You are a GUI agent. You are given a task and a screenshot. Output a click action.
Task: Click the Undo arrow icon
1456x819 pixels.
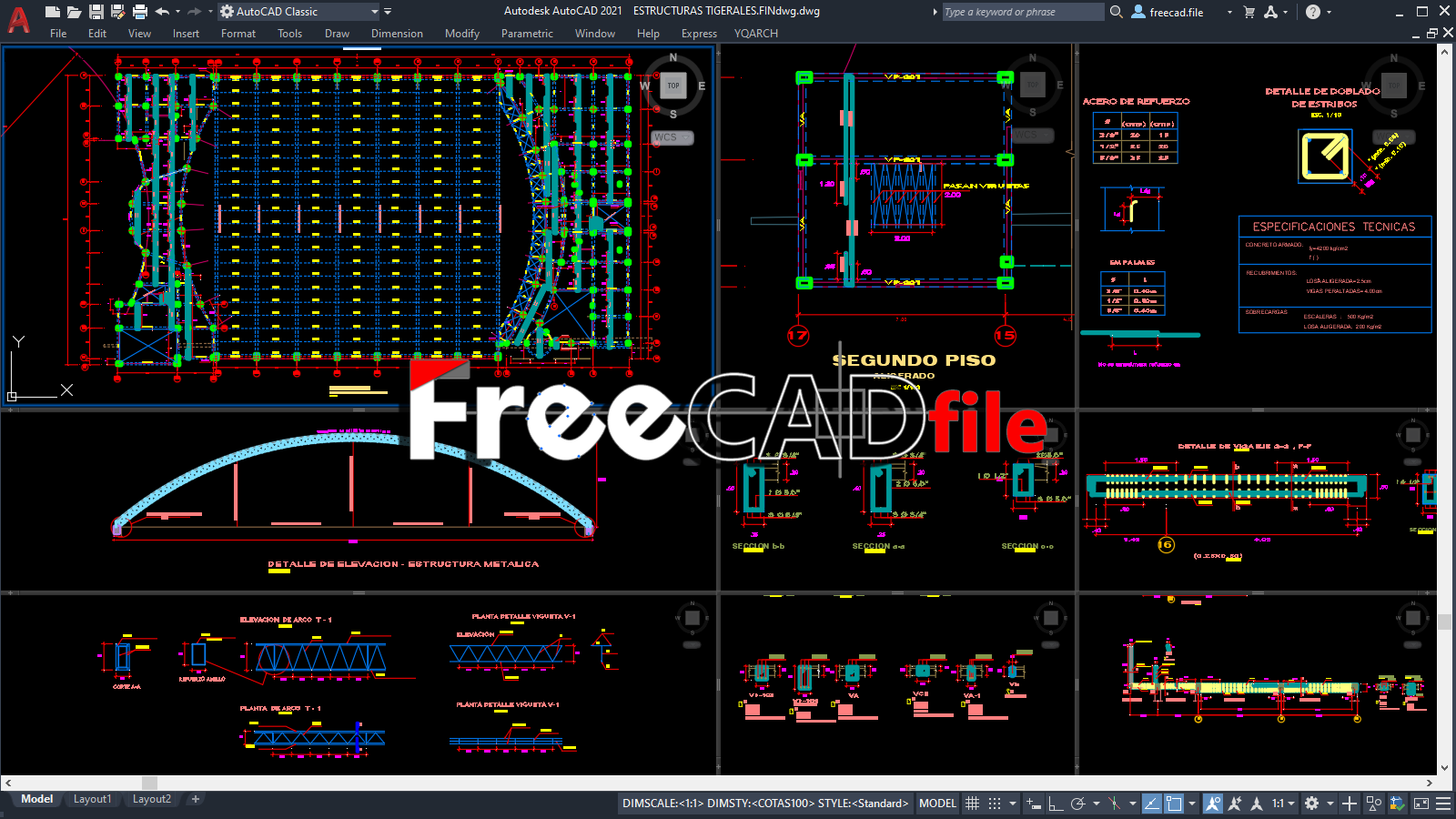(x=162, y=11)
